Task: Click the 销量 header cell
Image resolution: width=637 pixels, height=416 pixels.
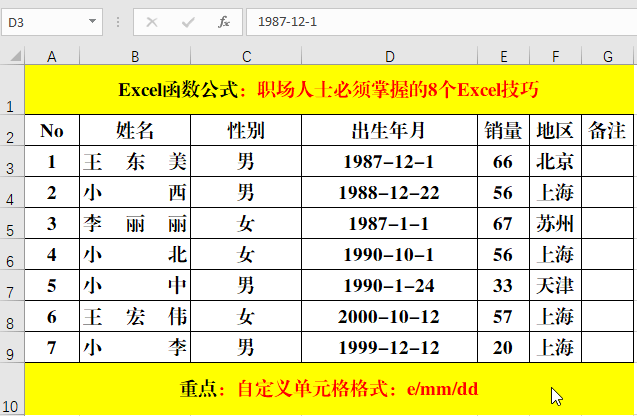Action: click(x=504, y=130)
